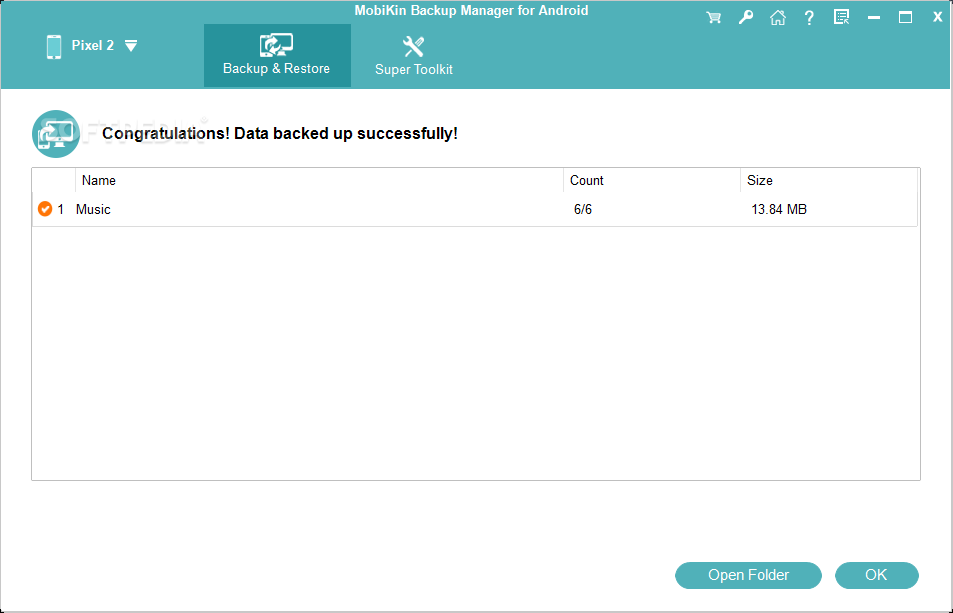Image resolution: width=953 pixels, height=613 pixels.
Task: Close the MobiKin Backup Manager window
Action: pos(937,17)
